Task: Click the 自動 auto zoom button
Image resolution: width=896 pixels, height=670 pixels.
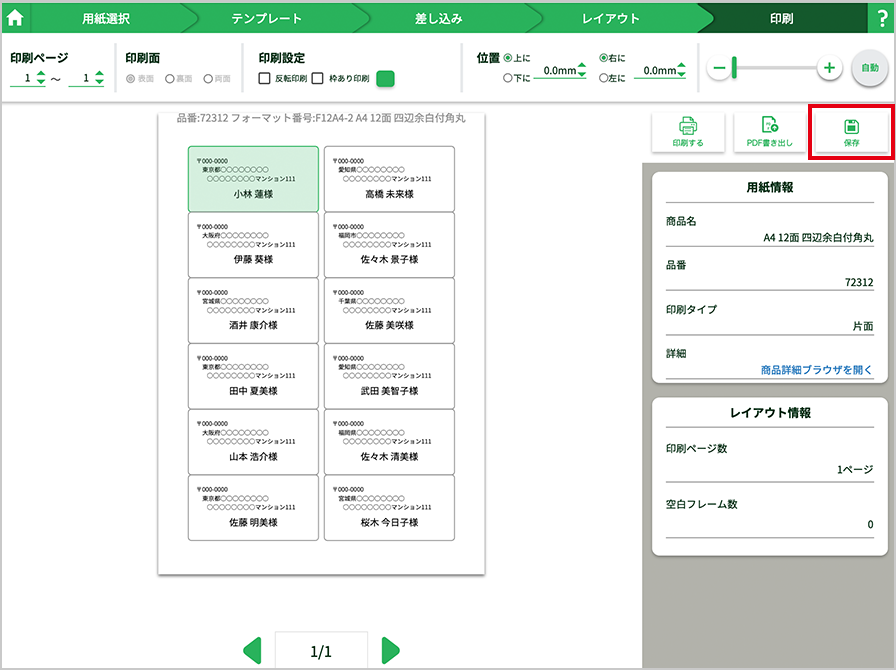Action: [870, 68]
